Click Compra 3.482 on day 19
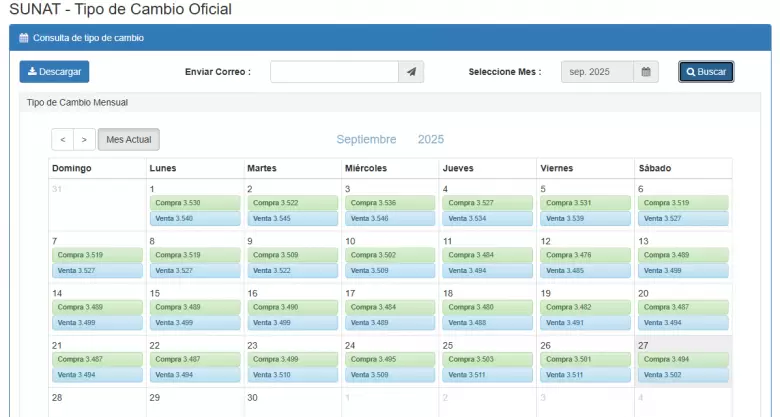The image size is (780, 417). click(x=585, y=307)
